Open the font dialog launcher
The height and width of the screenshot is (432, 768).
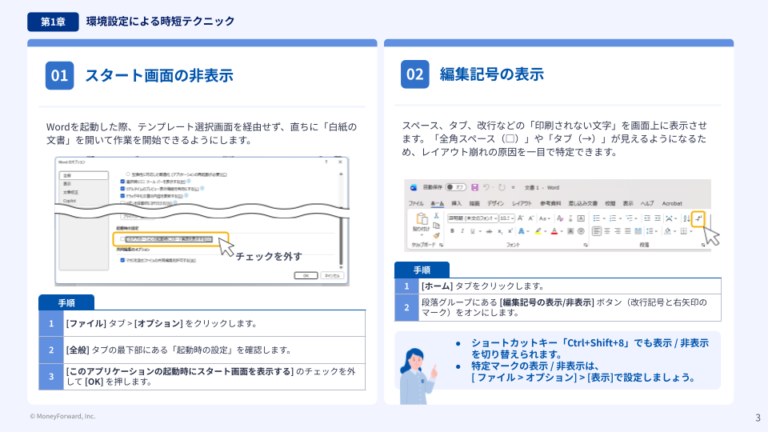585,245
